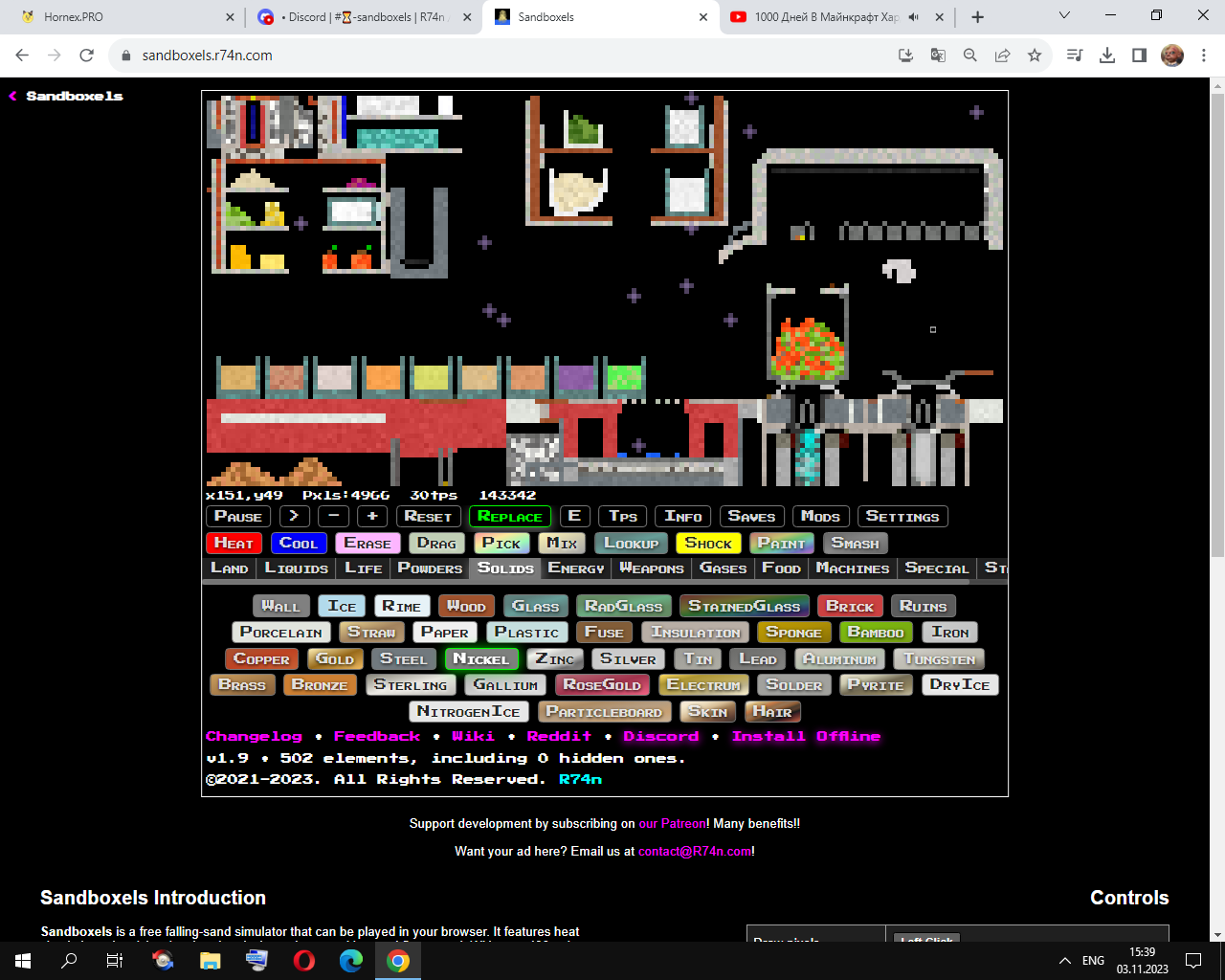Click the browser address bar URL
Screen dimensions: 1225x980
pyautogui.click(x=208, y=56)
